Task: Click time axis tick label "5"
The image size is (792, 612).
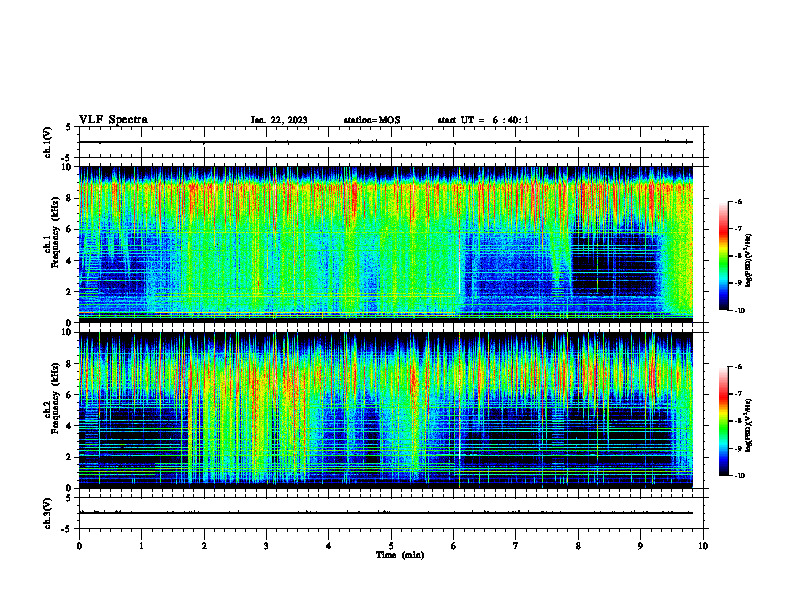Action: 391,546
